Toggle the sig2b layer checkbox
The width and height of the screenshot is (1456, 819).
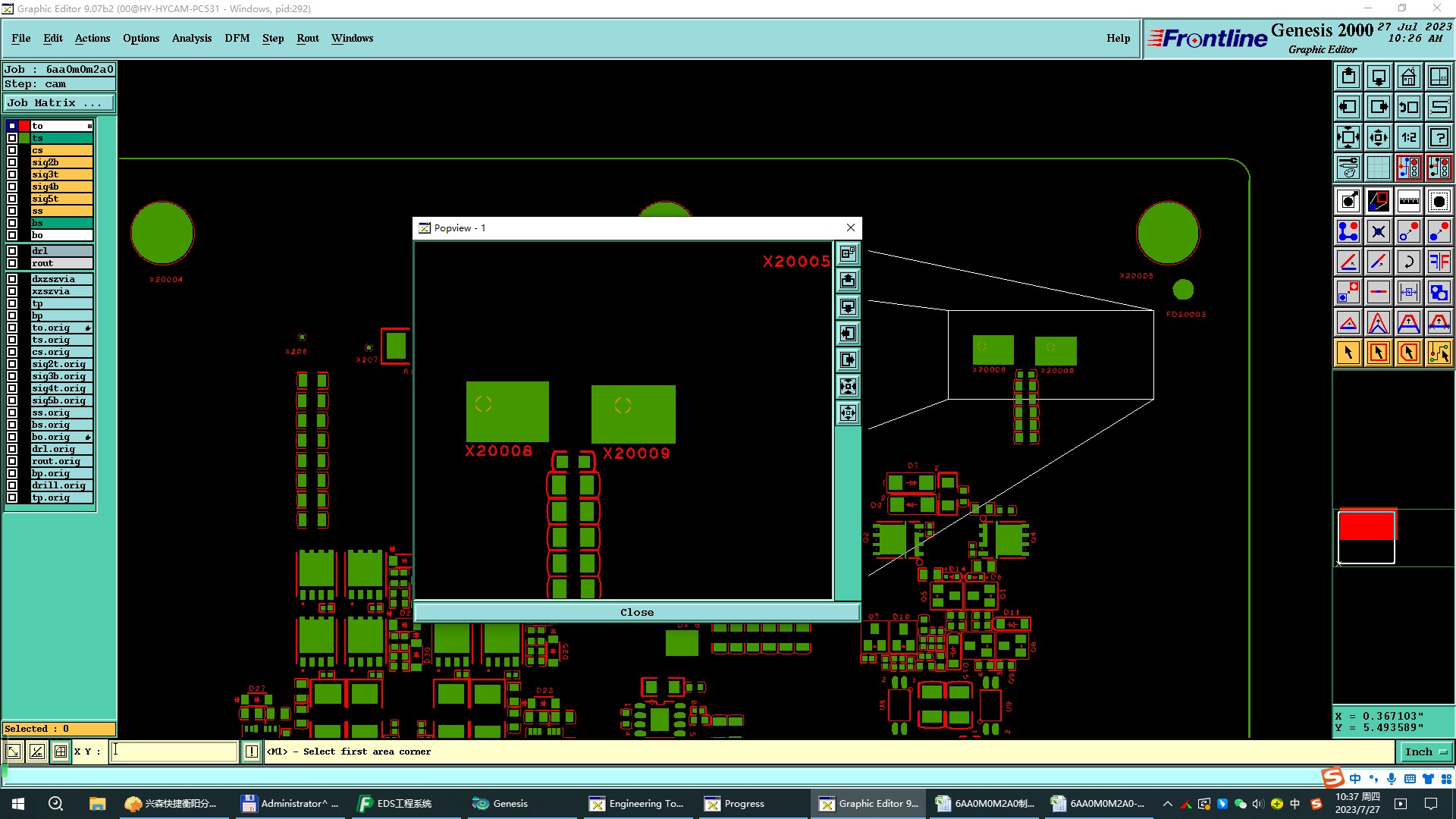pos(12,162)
